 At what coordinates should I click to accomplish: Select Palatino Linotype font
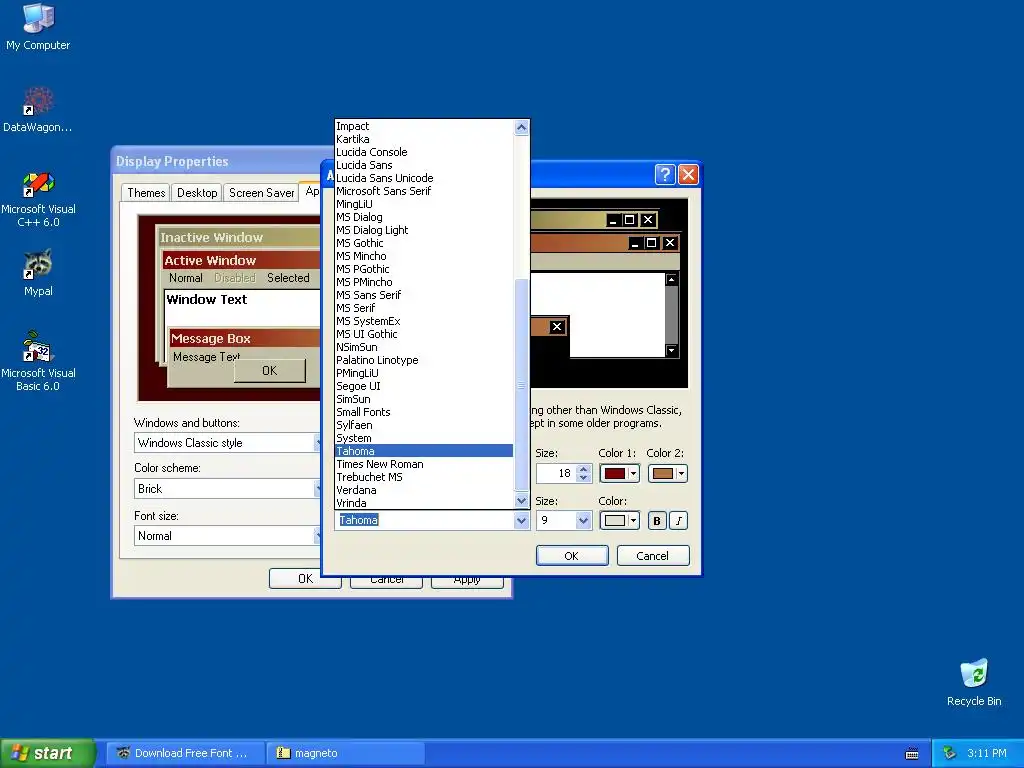click(424, 360)
